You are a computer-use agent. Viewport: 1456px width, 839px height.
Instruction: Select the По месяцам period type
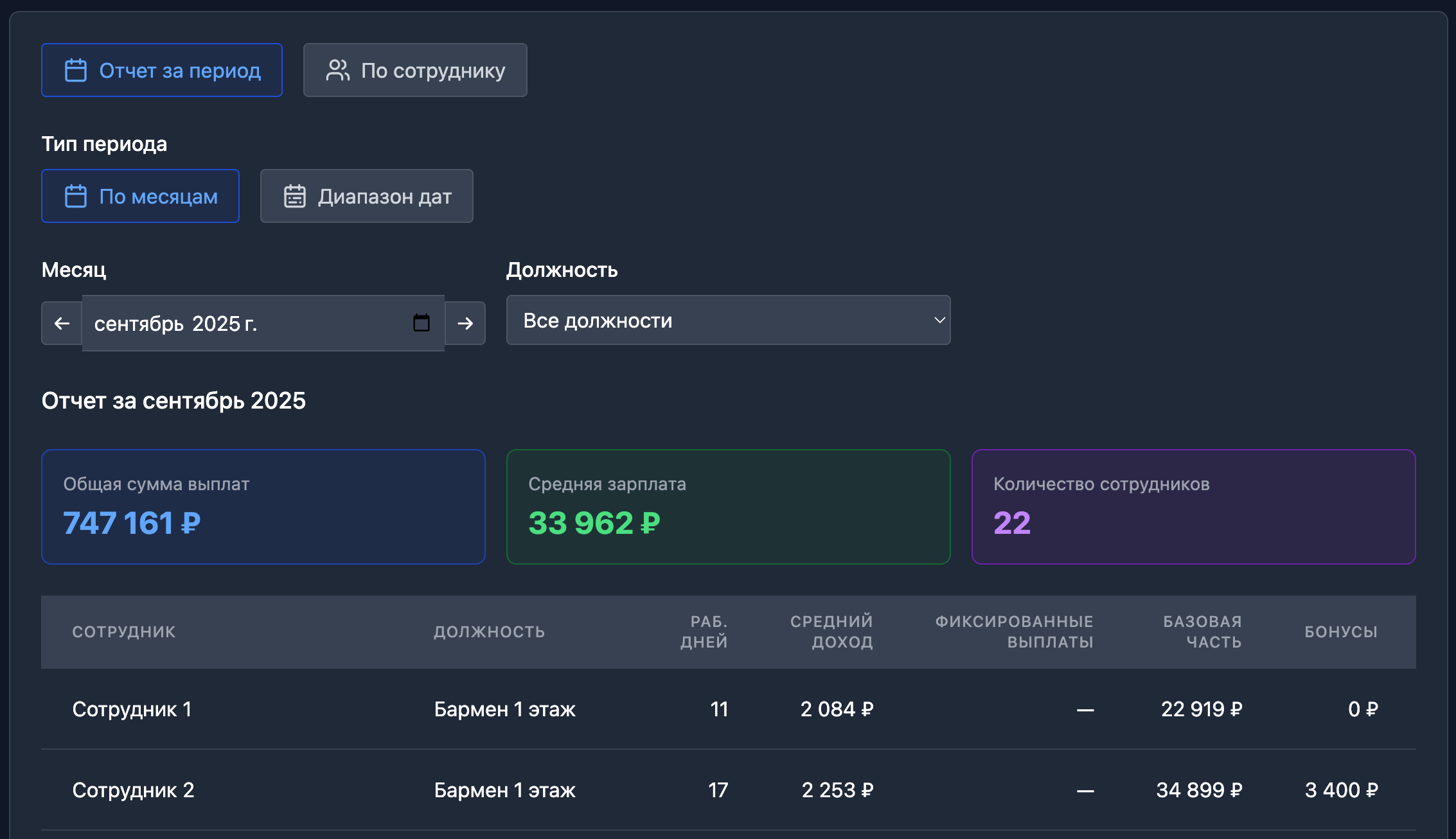pos(140,196)
